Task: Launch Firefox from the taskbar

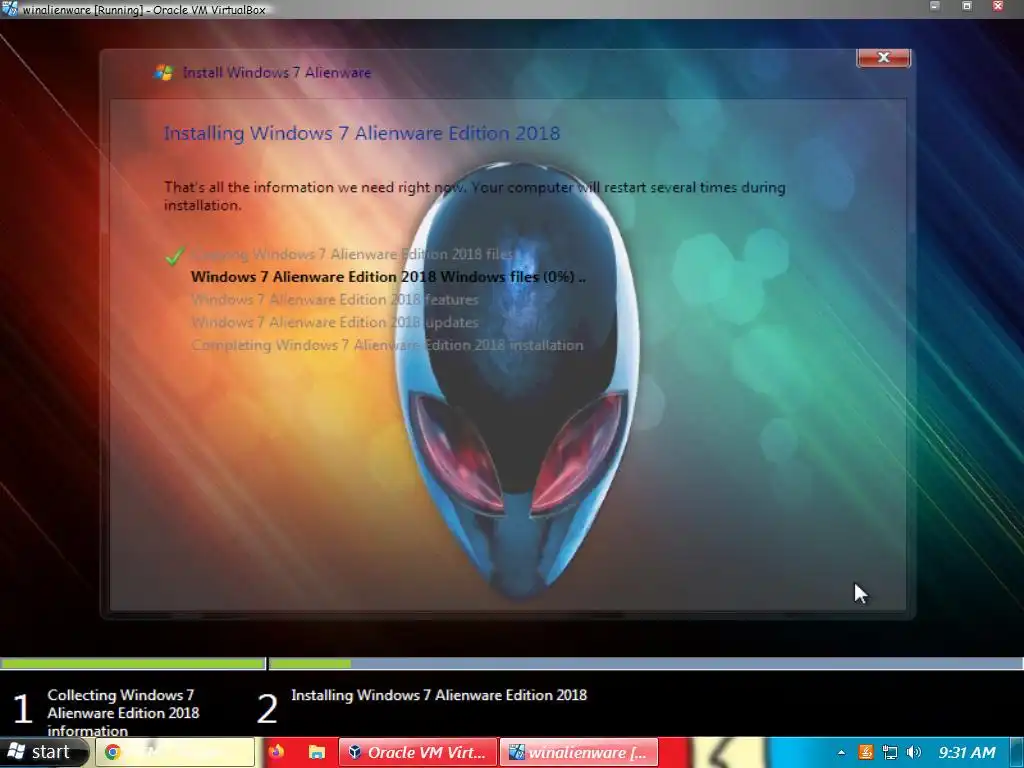Action: pyautogui.click(x=276, y=752)
